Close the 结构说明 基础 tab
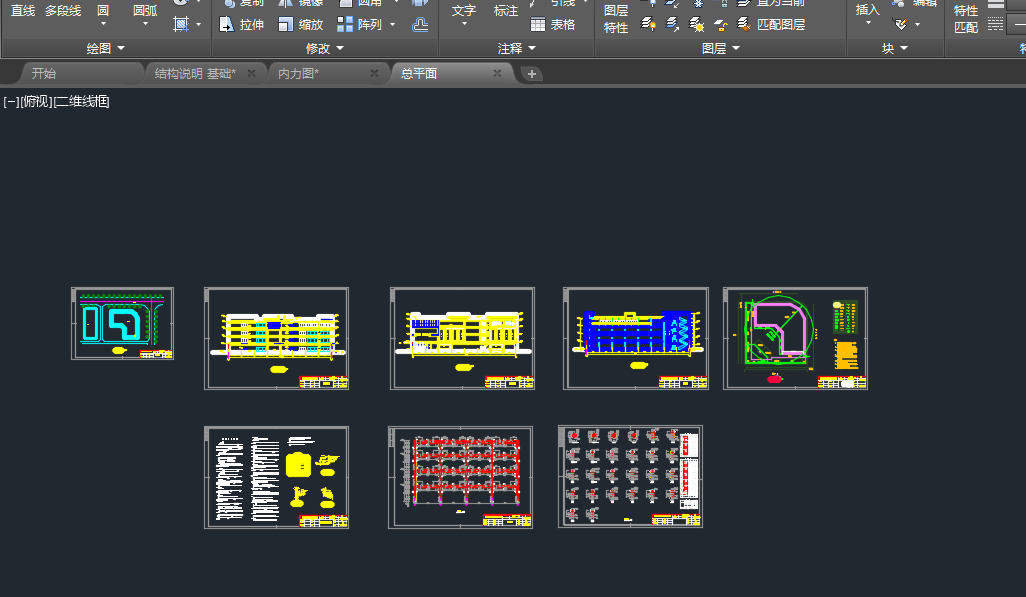 coord(251,73)
